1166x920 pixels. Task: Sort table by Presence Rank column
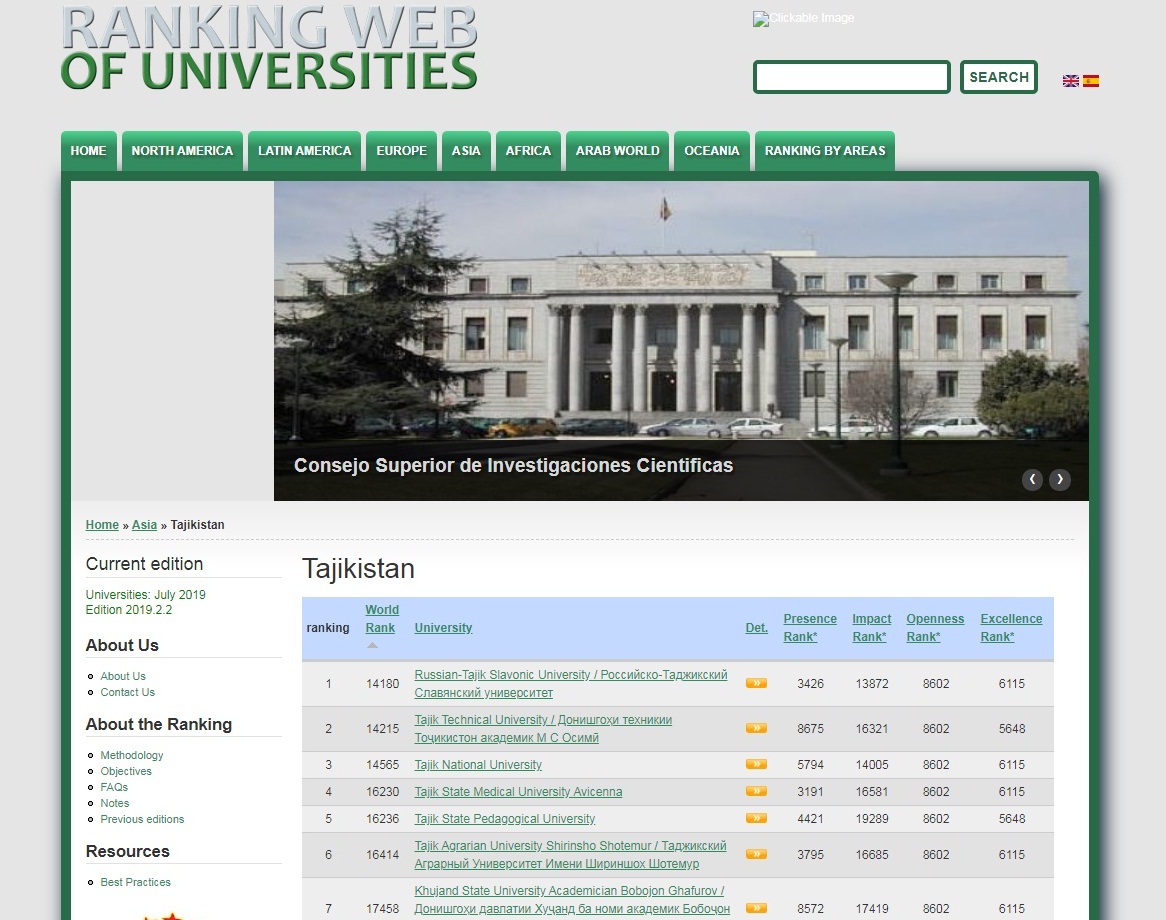pyautogui.click(x=810, y=628)
